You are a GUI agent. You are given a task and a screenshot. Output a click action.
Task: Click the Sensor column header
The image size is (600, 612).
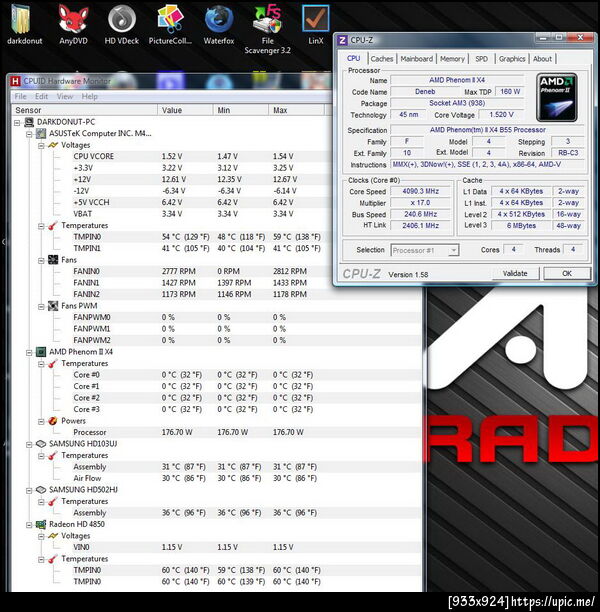[x=84, y=110]
